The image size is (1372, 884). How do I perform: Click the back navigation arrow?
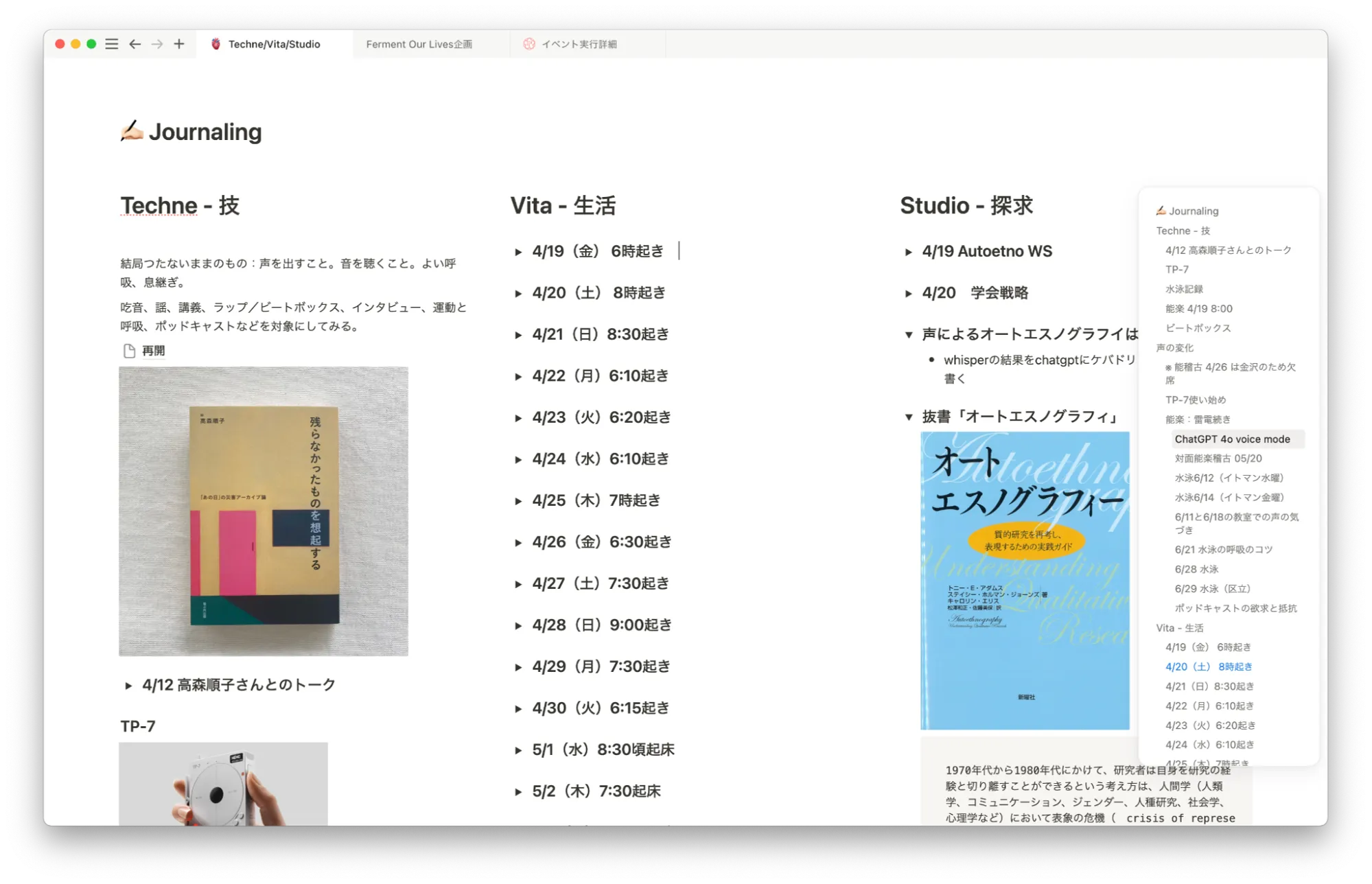tap(135, 44)
